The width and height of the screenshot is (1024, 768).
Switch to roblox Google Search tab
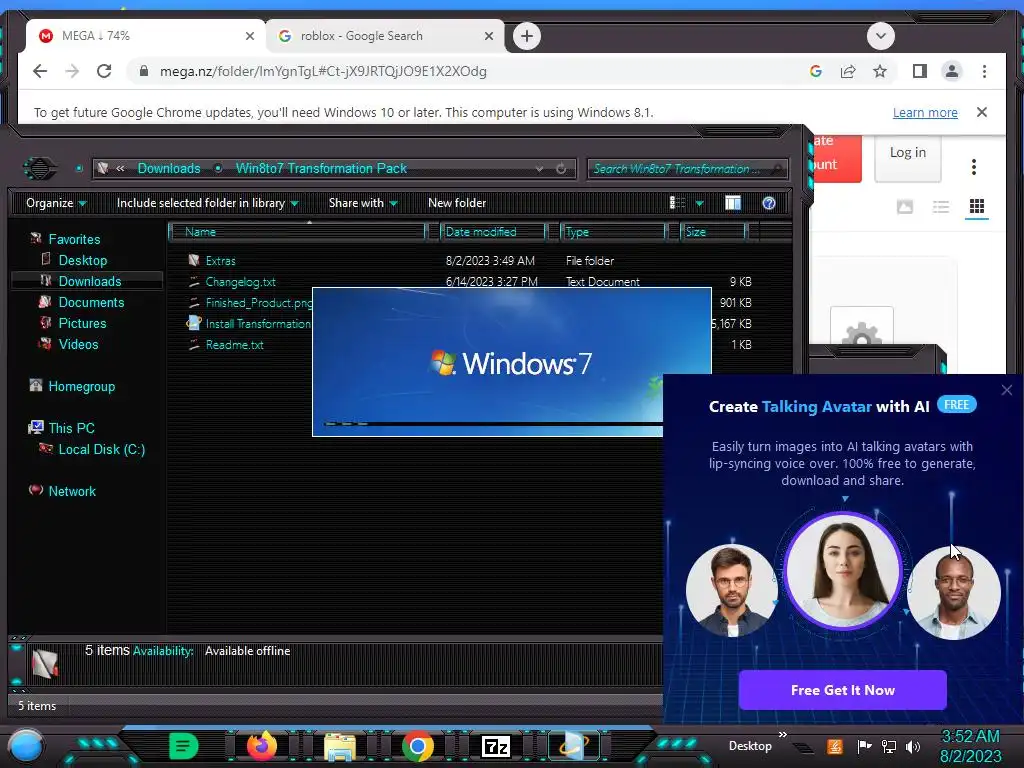click(385, 36)
